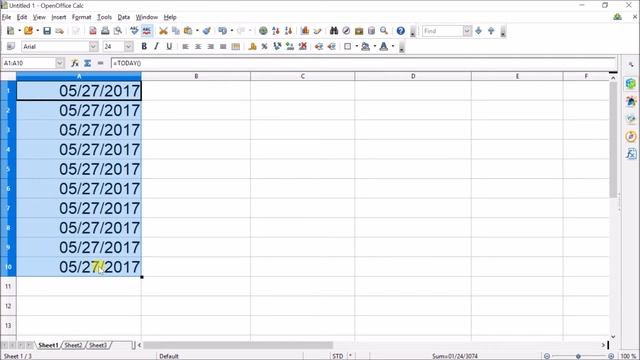Center text horizontally
The width and height of the screenshot is (640, 360).
(x=198, y=47)
